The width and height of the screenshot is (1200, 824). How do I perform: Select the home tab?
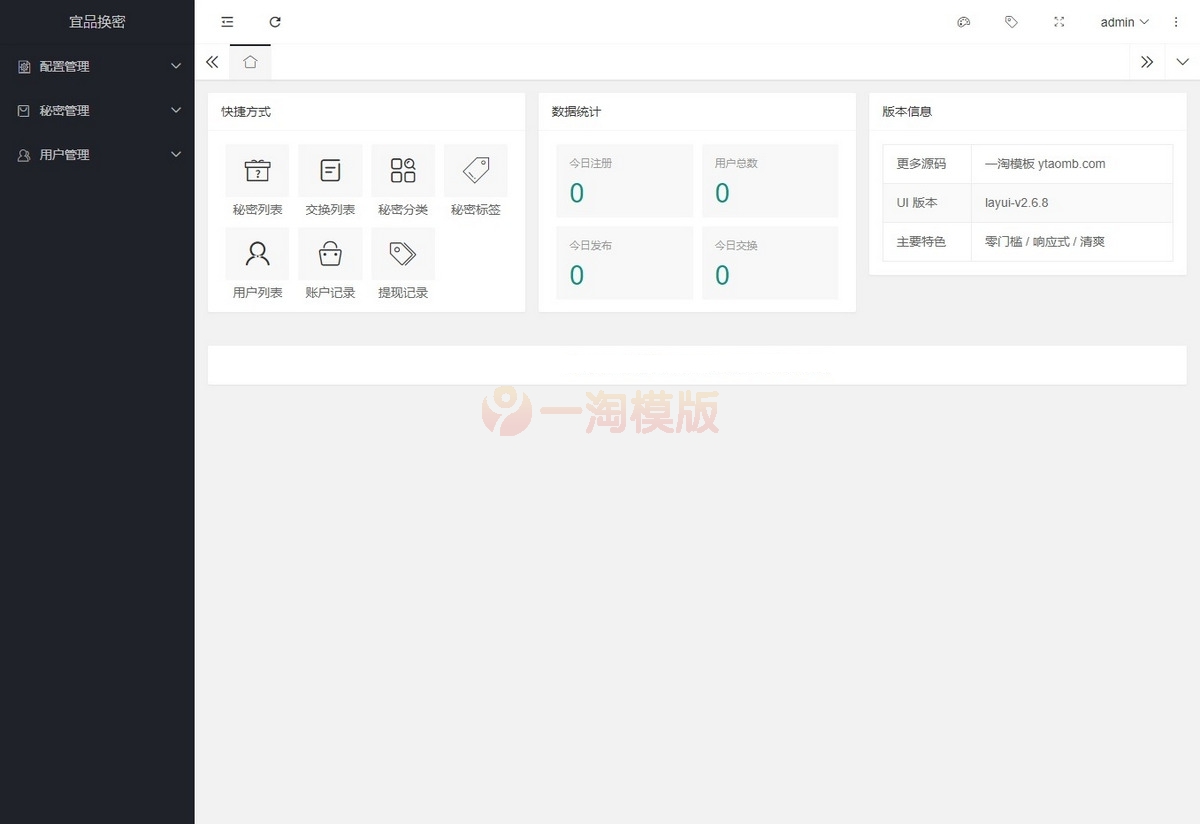(x=250, y=62)
